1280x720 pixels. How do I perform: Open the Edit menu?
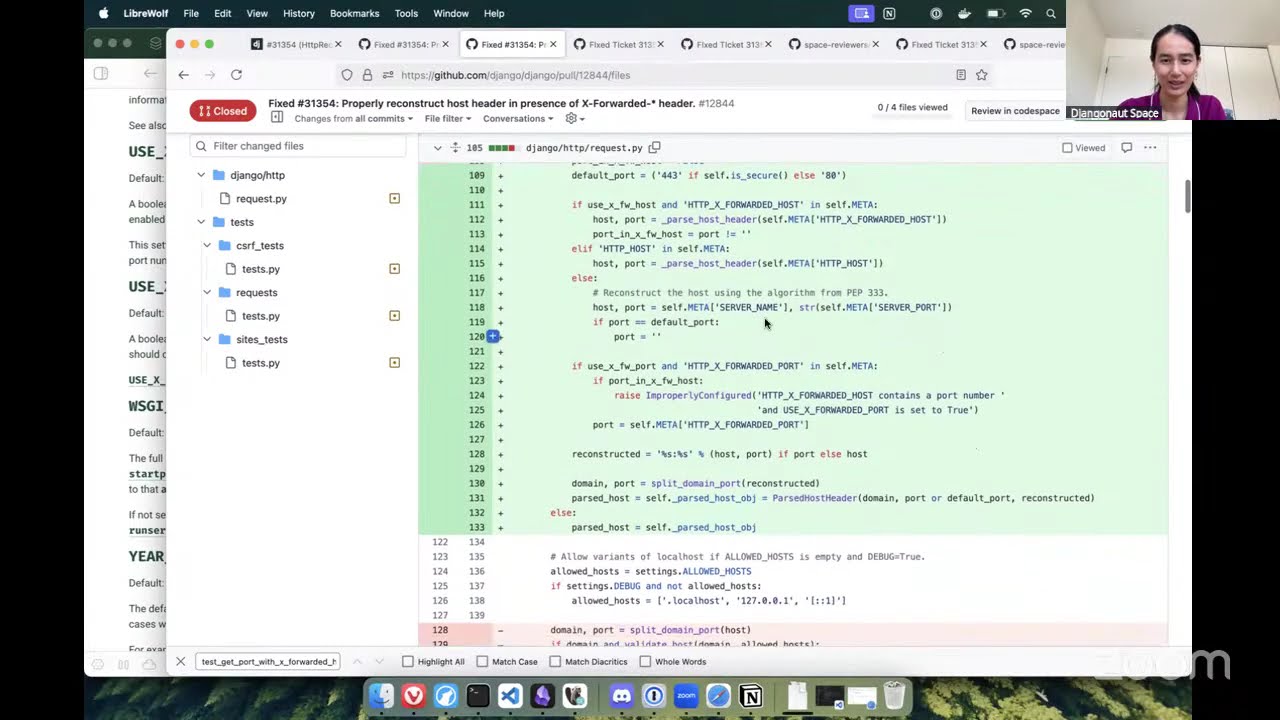click(223, 13)
